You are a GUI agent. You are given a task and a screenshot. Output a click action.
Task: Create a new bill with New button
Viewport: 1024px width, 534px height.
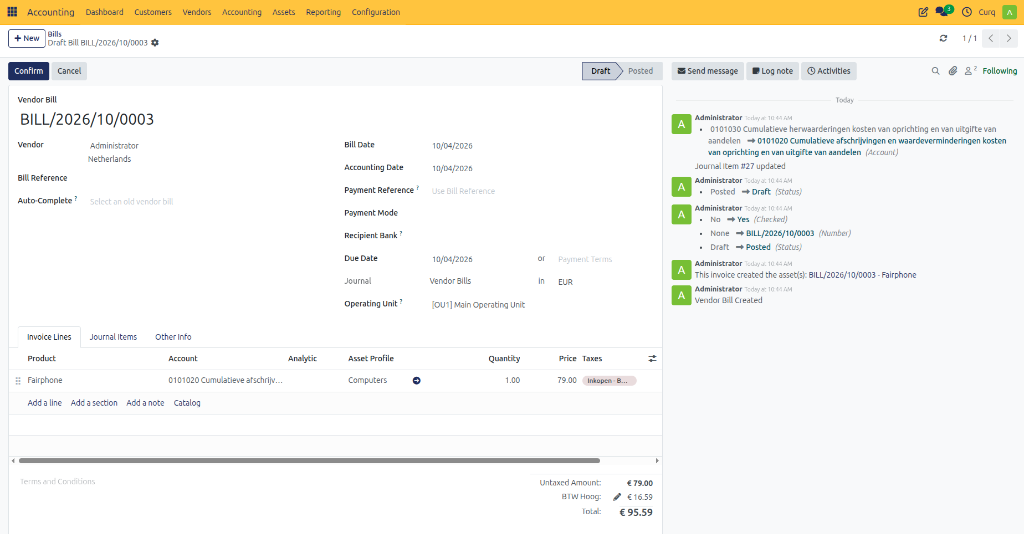pos(27,39)
